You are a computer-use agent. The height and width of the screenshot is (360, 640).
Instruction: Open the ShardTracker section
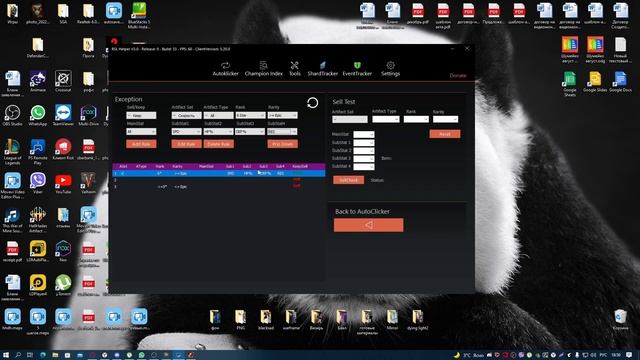click(x=322, y=69)
